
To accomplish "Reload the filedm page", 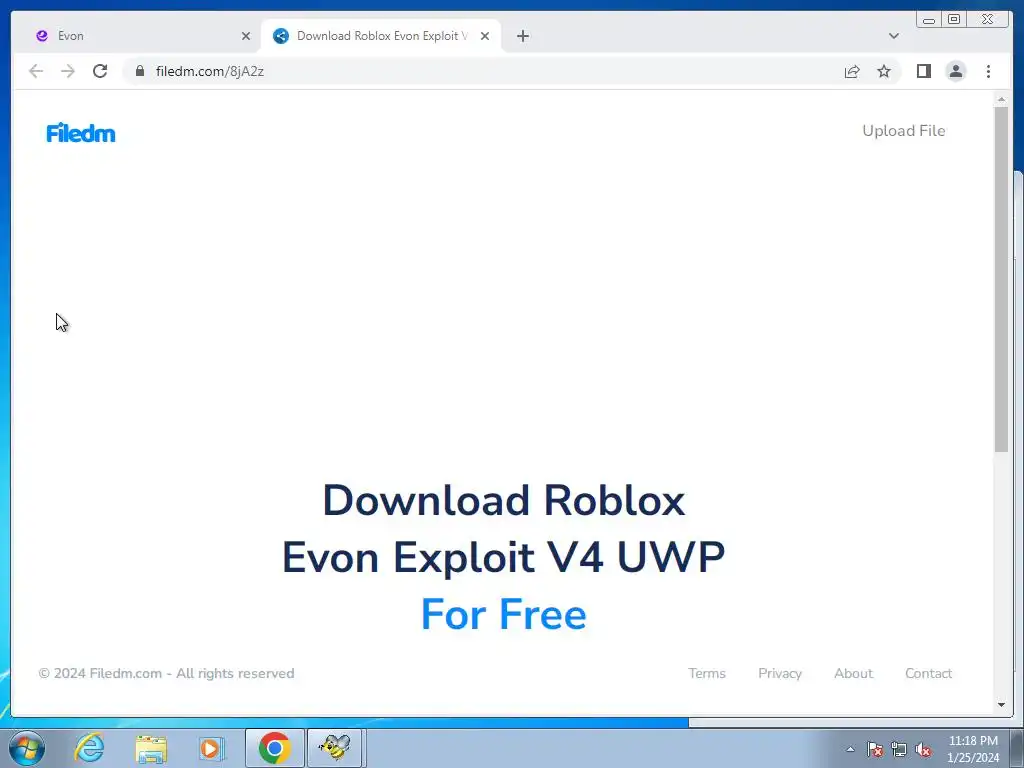I will coord(100,71).
